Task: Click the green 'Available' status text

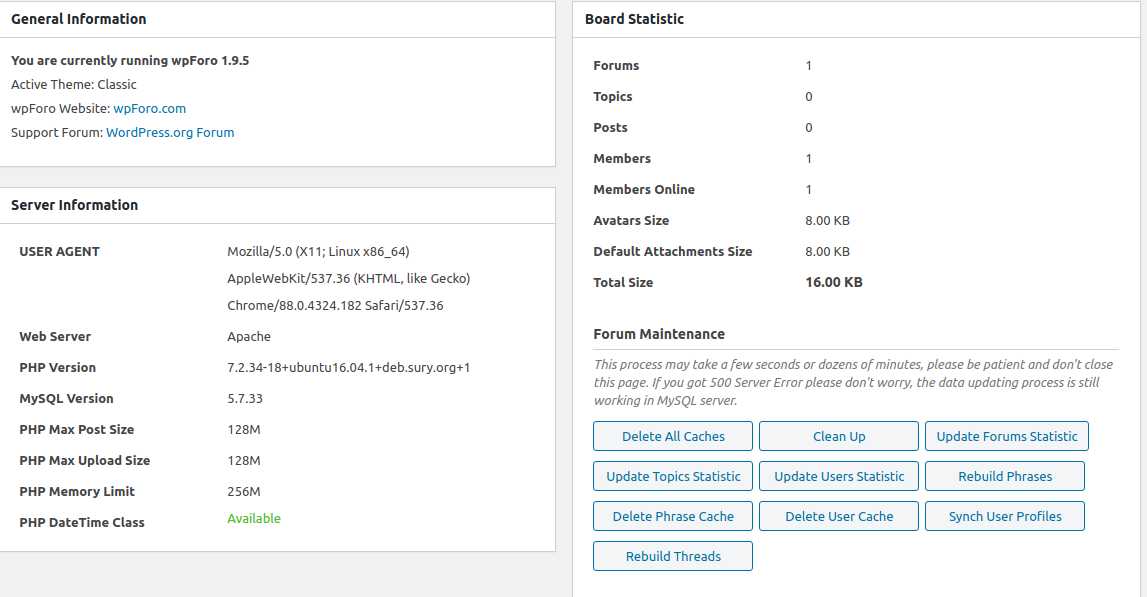Action: 254,519
